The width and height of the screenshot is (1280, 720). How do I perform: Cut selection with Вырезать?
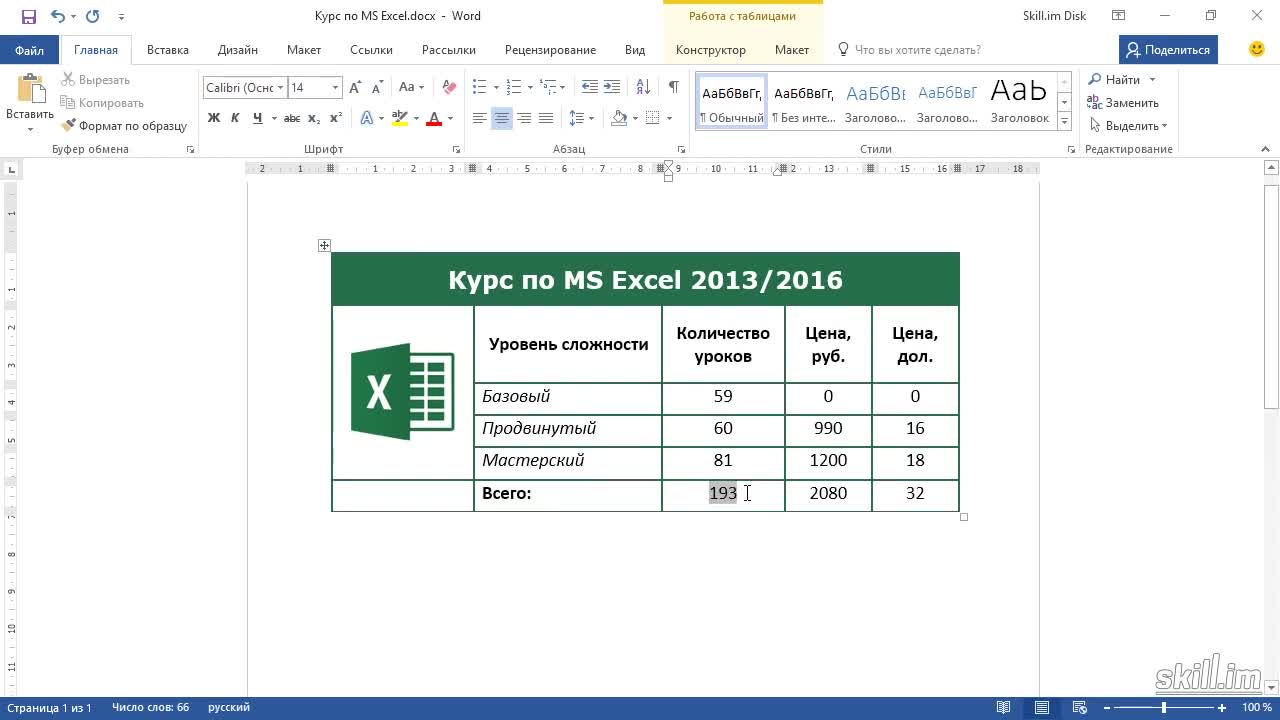point(96,80)
